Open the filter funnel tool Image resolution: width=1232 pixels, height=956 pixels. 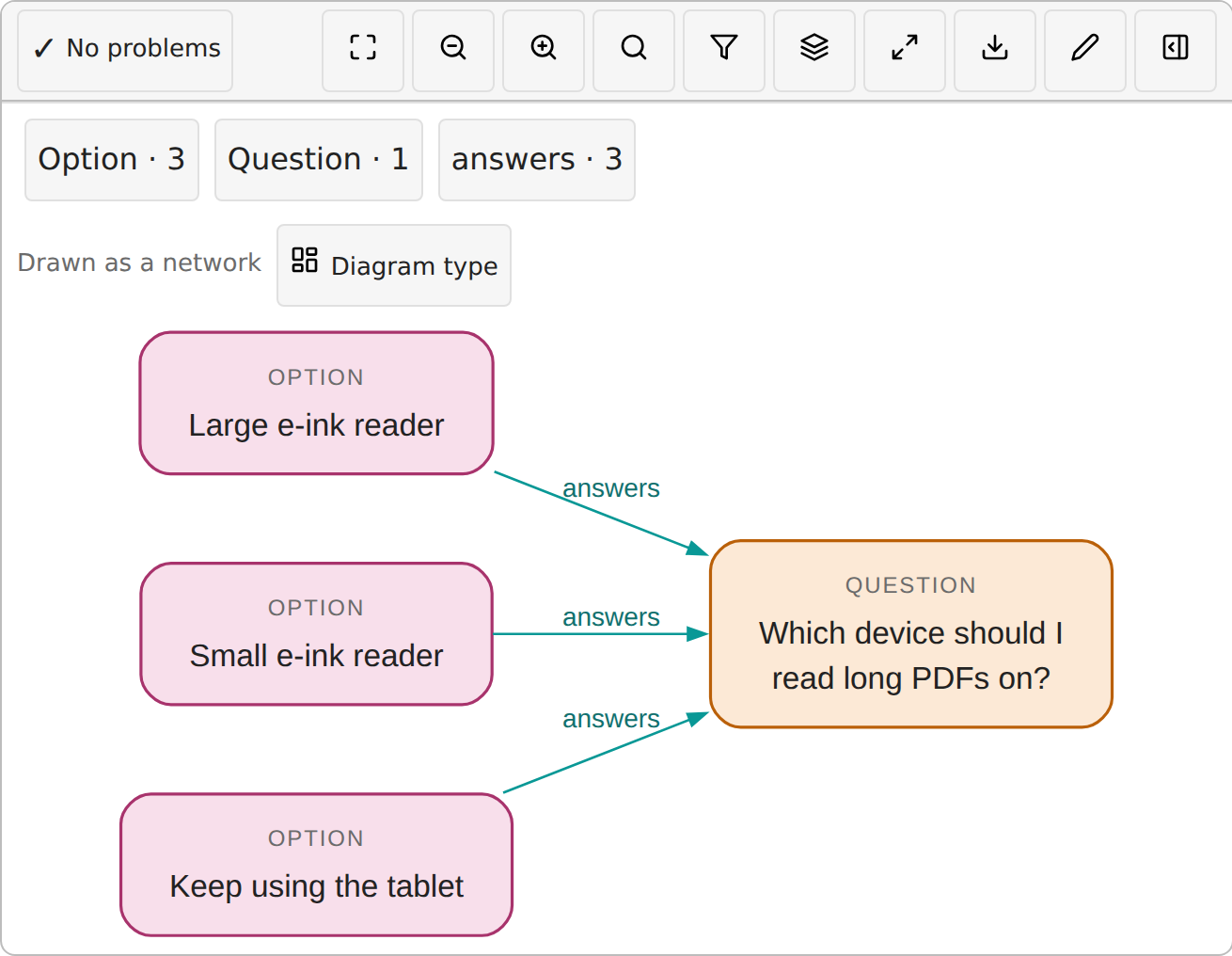click(724, 51)
